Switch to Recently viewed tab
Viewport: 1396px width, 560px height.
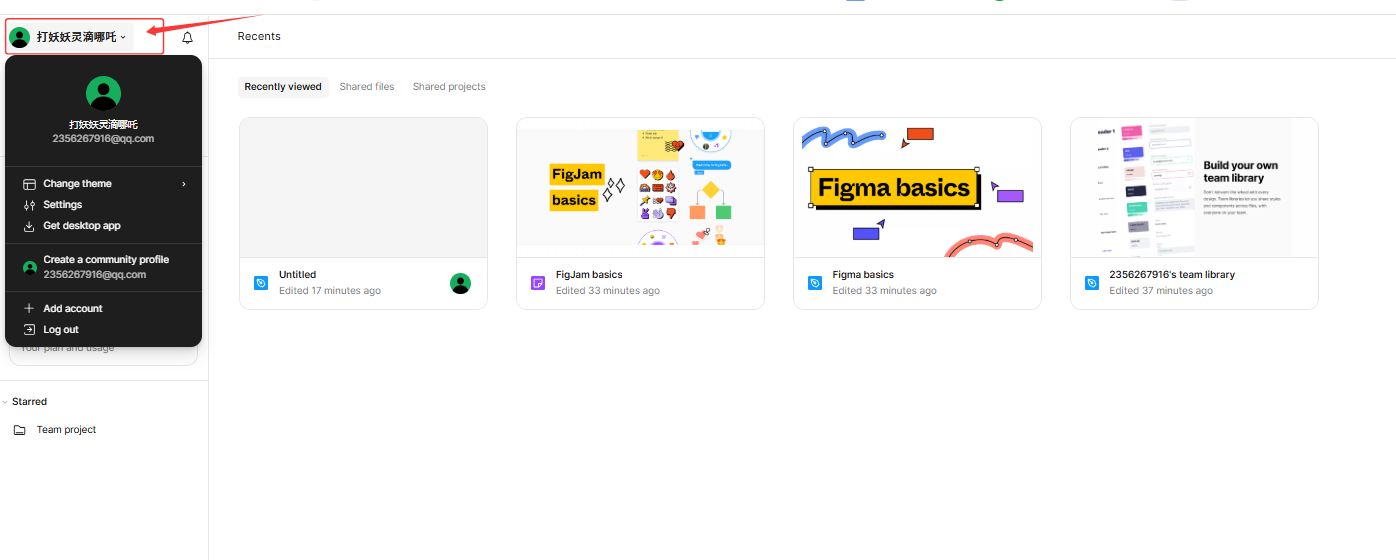click(x=283, y=87)
